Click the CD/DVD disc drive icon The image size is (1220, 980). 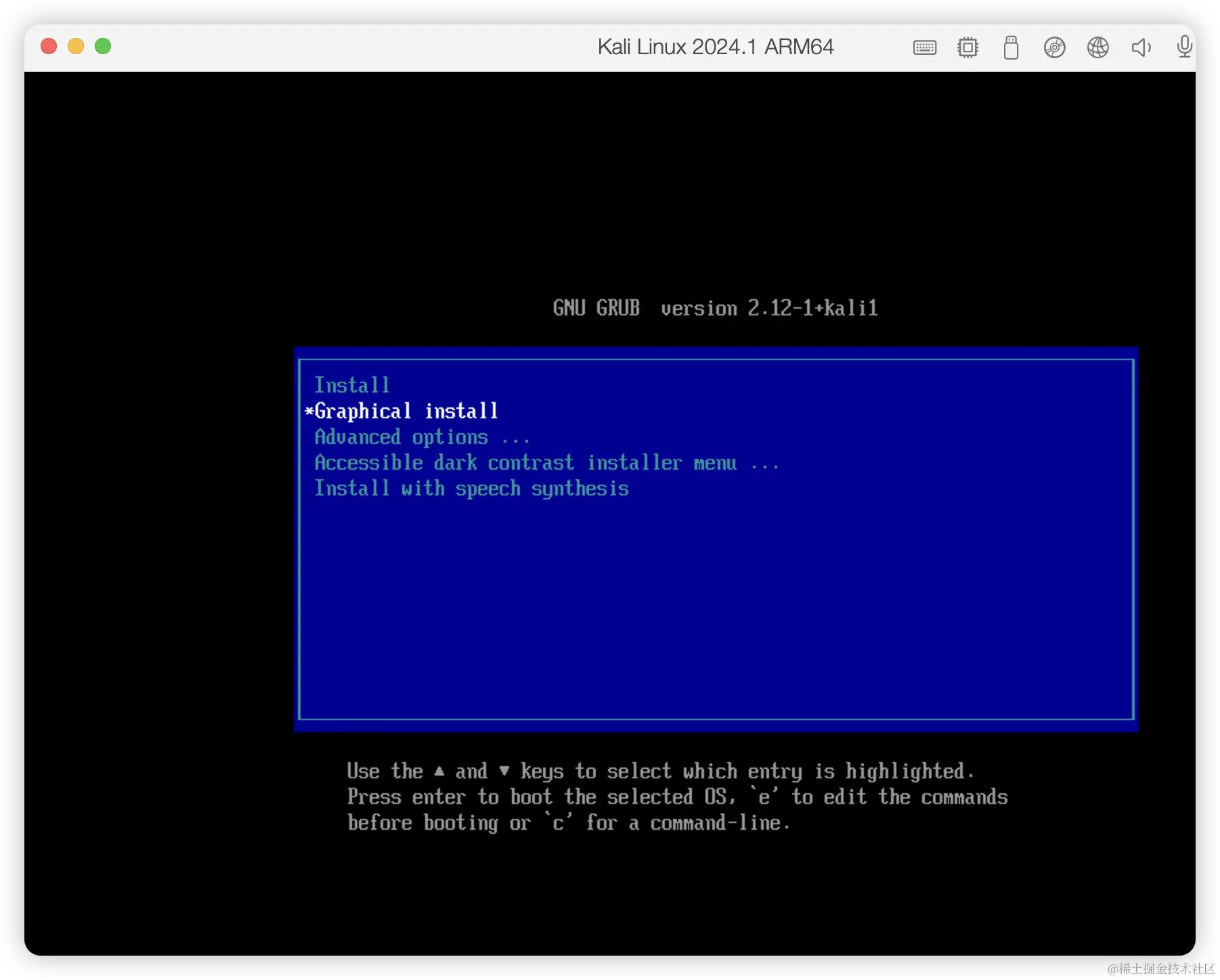pyautogui.click(x=1055, y=47)
